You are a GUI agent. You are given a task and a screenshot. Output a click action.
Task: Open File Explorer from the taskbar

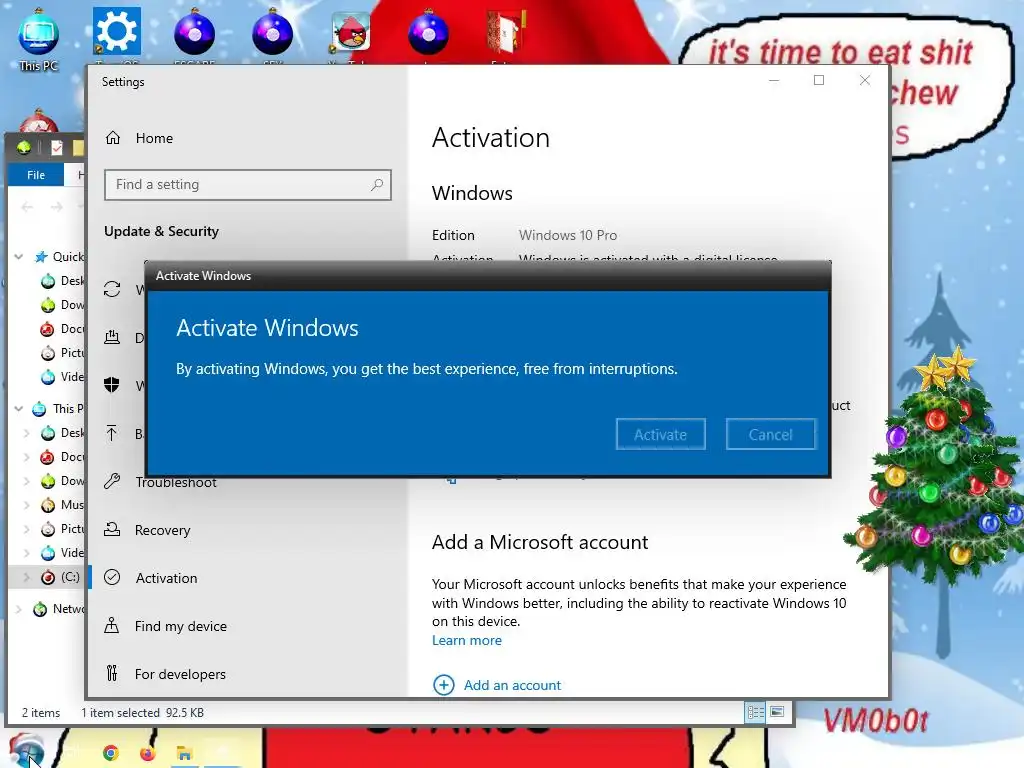pyautogui.click(x=184, y=754)
